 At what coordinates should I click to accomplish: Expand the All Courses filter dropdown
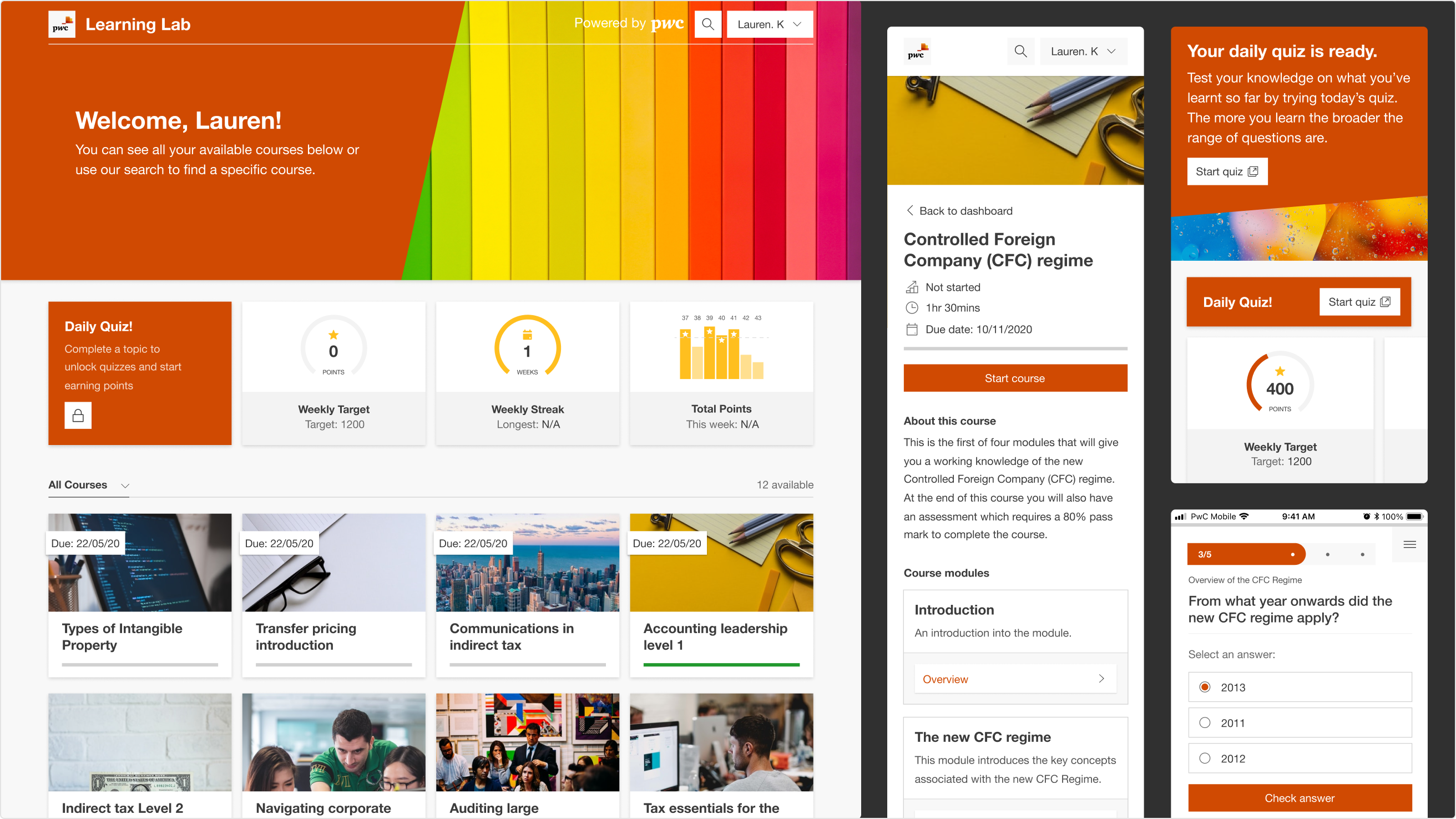tap(89, 485)
